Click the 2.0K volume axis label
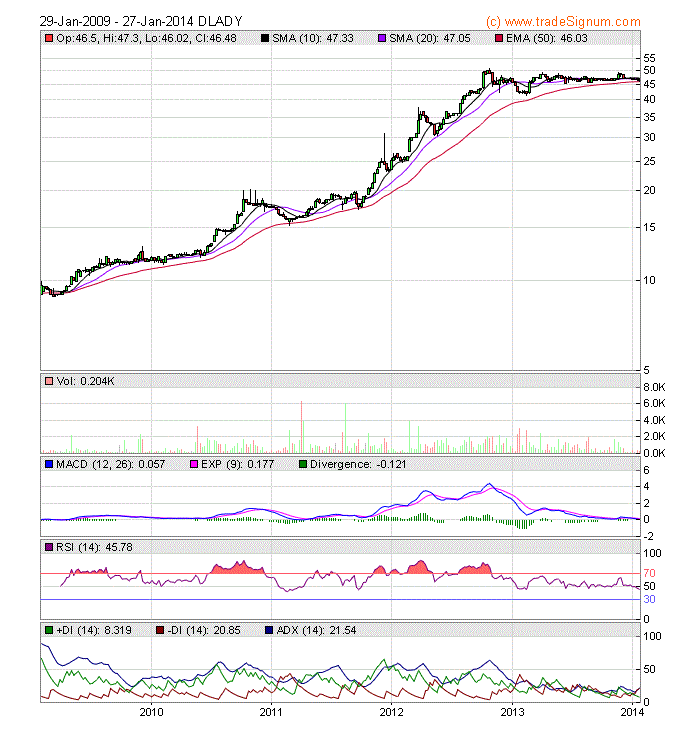Image resolution: width=680 pixels, height=733 pixels. coord(654,436)
